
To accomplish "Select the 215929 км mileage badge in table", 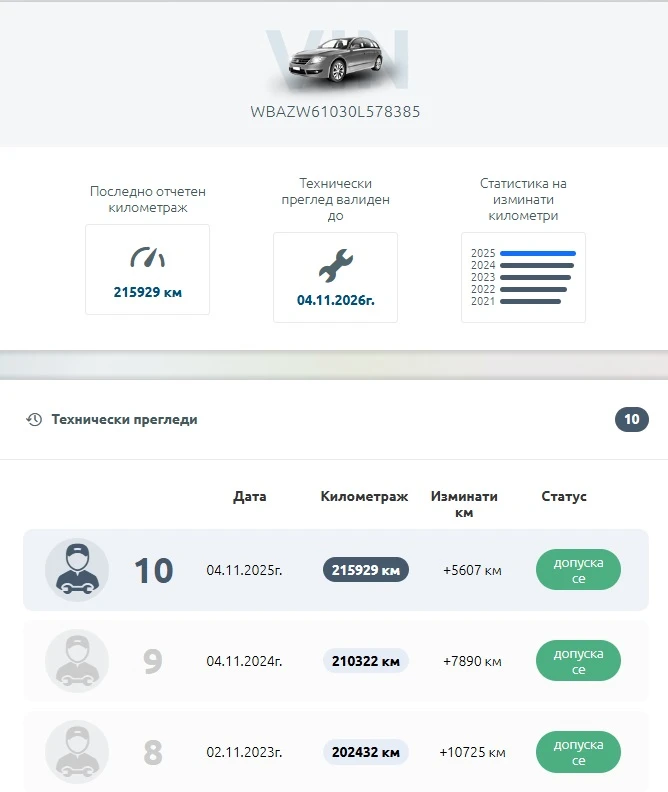I will coord(365,570).
